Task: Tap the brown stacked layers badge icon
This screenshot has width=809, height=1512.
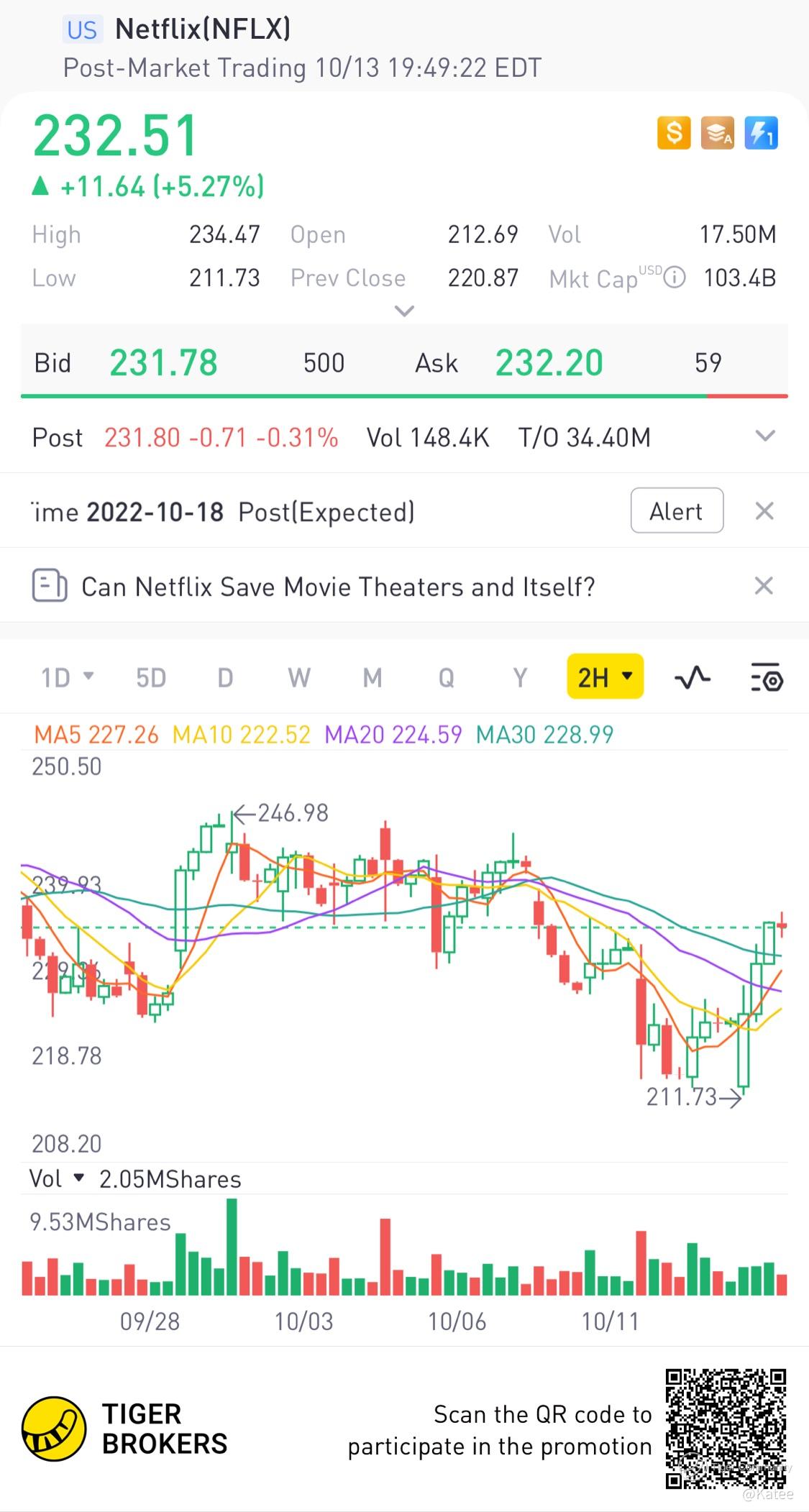Action: 717,133
